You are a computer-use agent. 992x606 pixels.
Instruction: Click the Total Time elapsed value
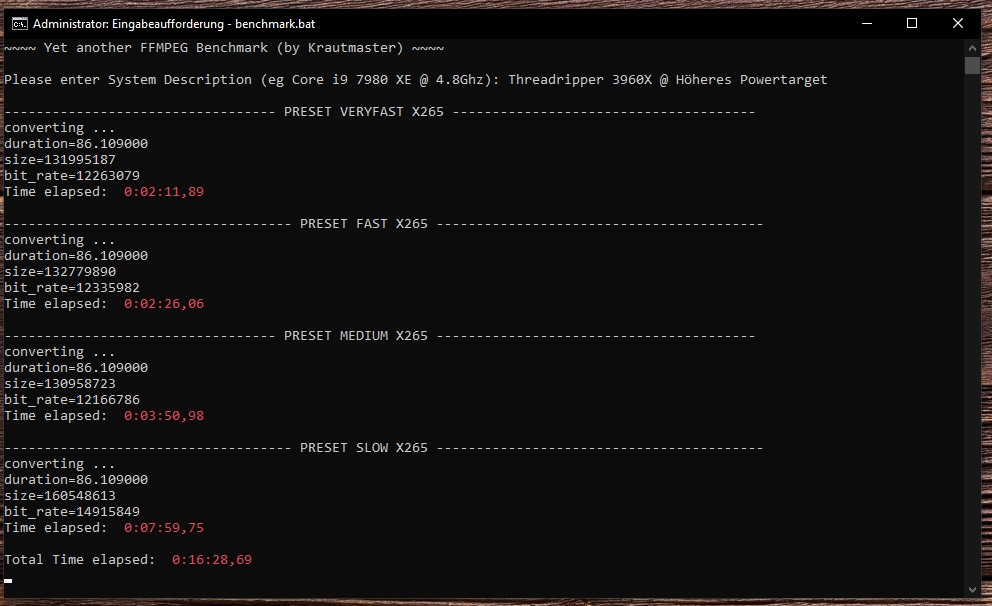[212, 559]
